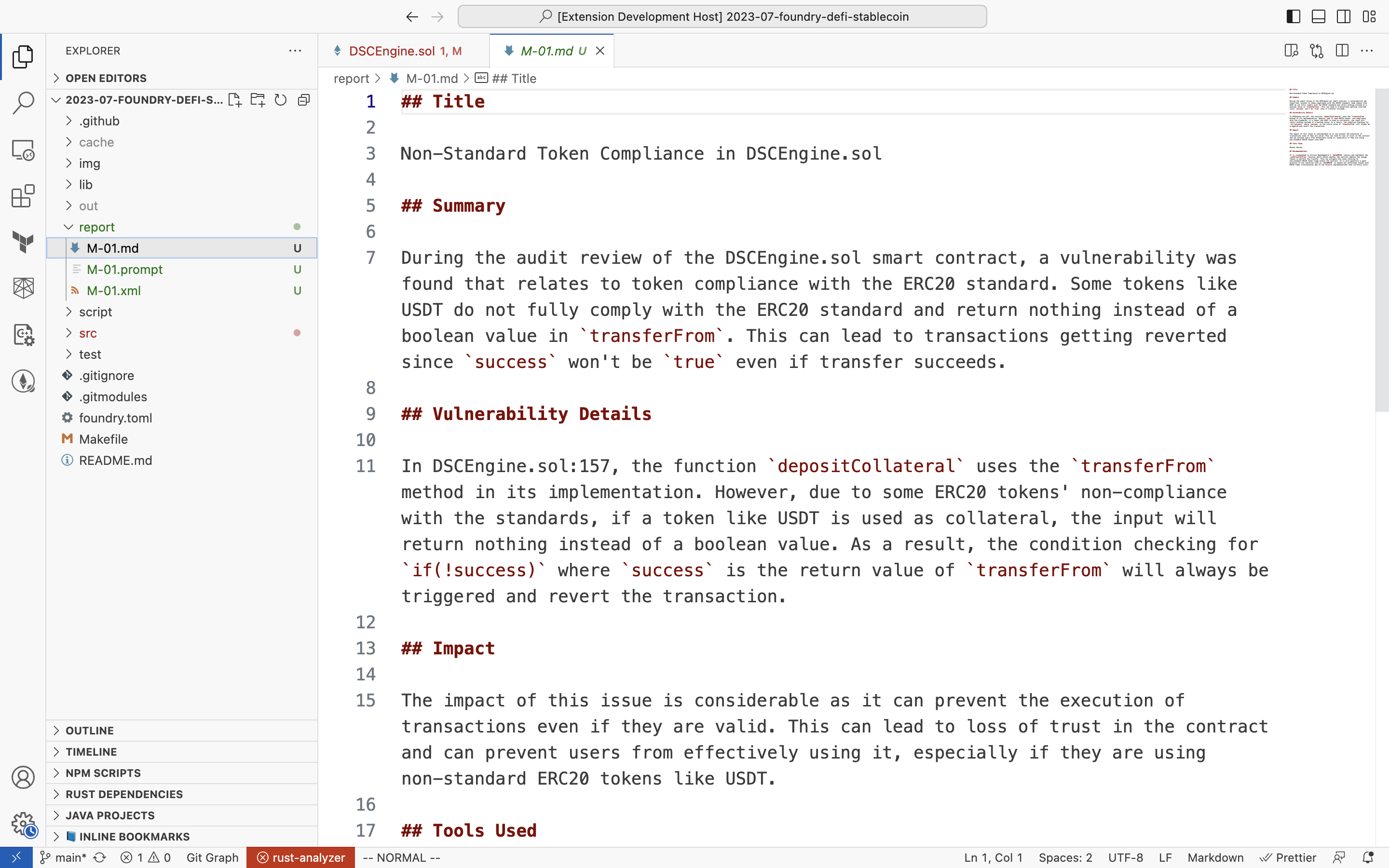The image size is (1389, 868).
Task: Expand the src folder
Action: tap(88, 333)
